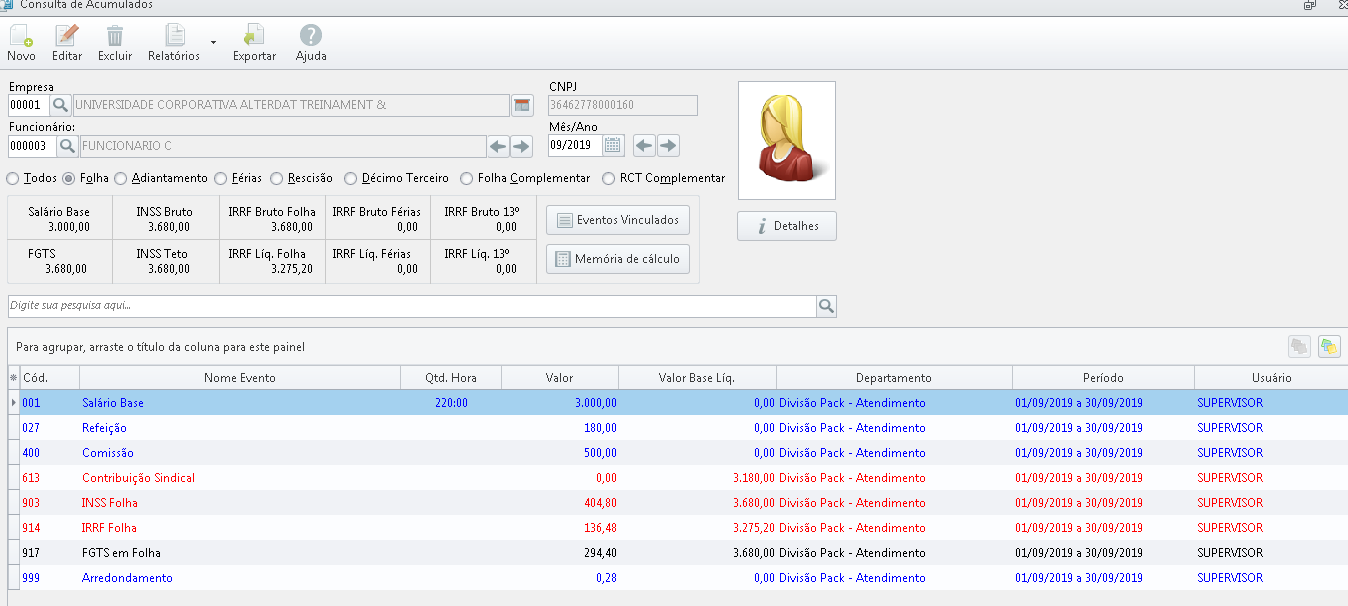Click the employee photo thumbnail
The width and height of the screenshot is (1348, 606).
click(787, 141)
